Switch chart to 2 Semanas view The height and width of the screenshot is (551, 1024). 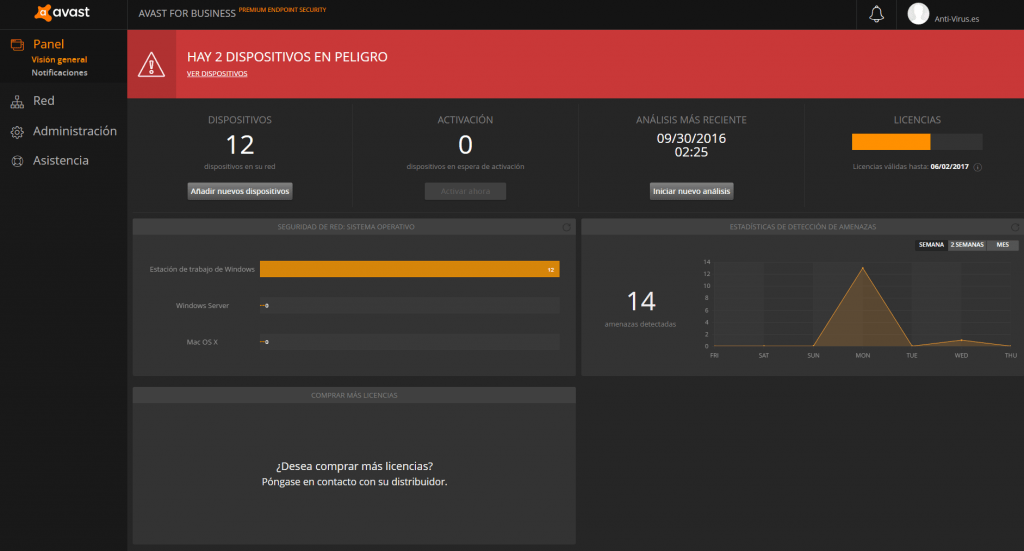(967, 245)
